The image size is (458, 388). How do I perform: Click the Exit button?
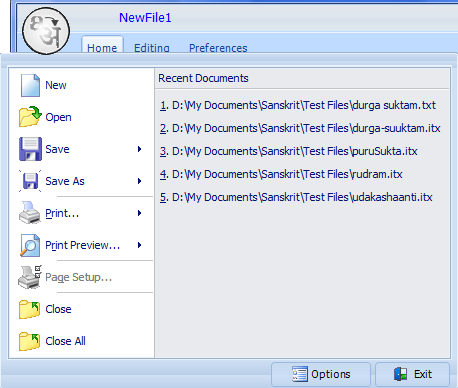click(x=413, y=374)
